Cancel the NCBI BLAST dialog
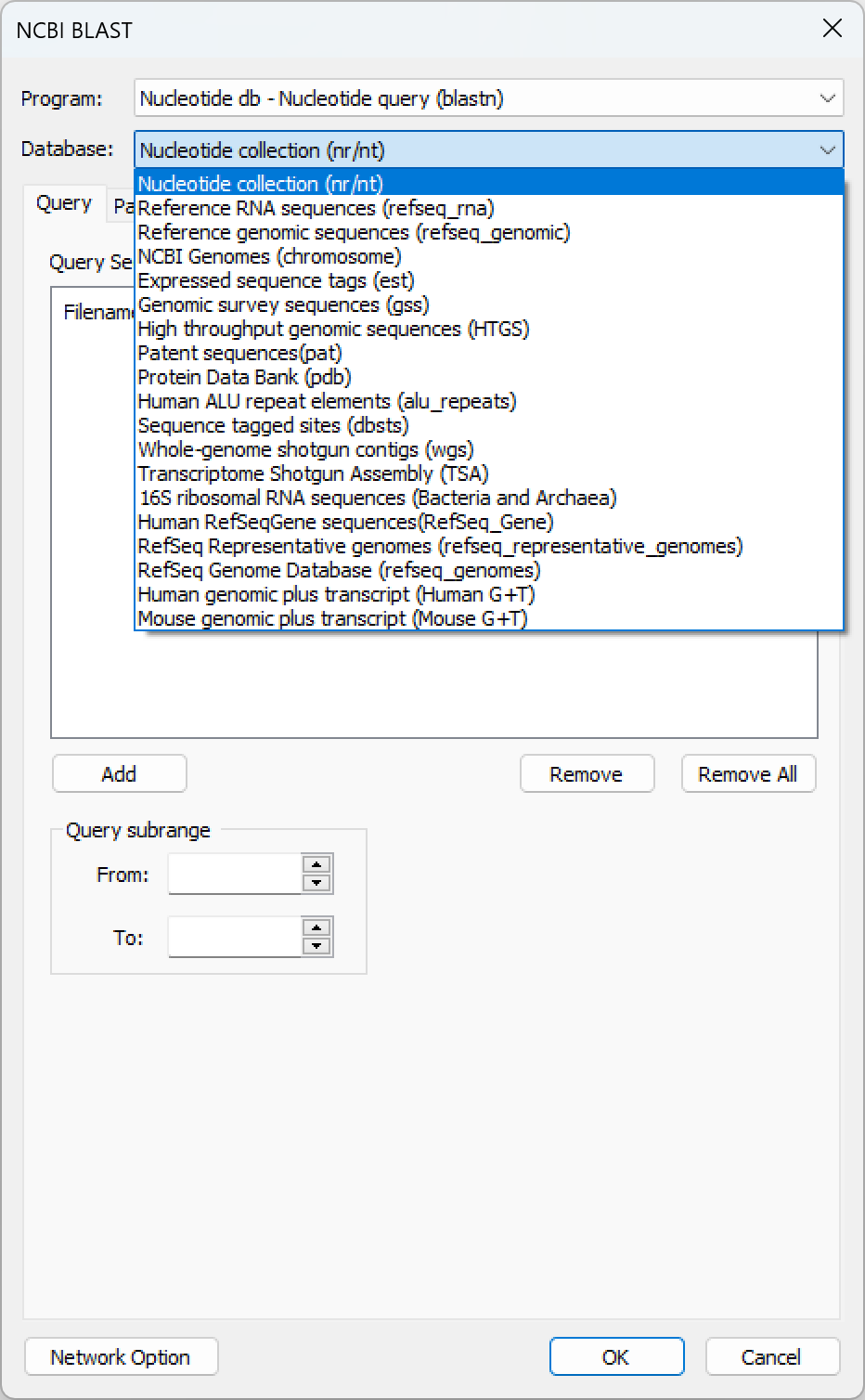This screenshot has width=865, height=1400. click(x=772, y=1357)
